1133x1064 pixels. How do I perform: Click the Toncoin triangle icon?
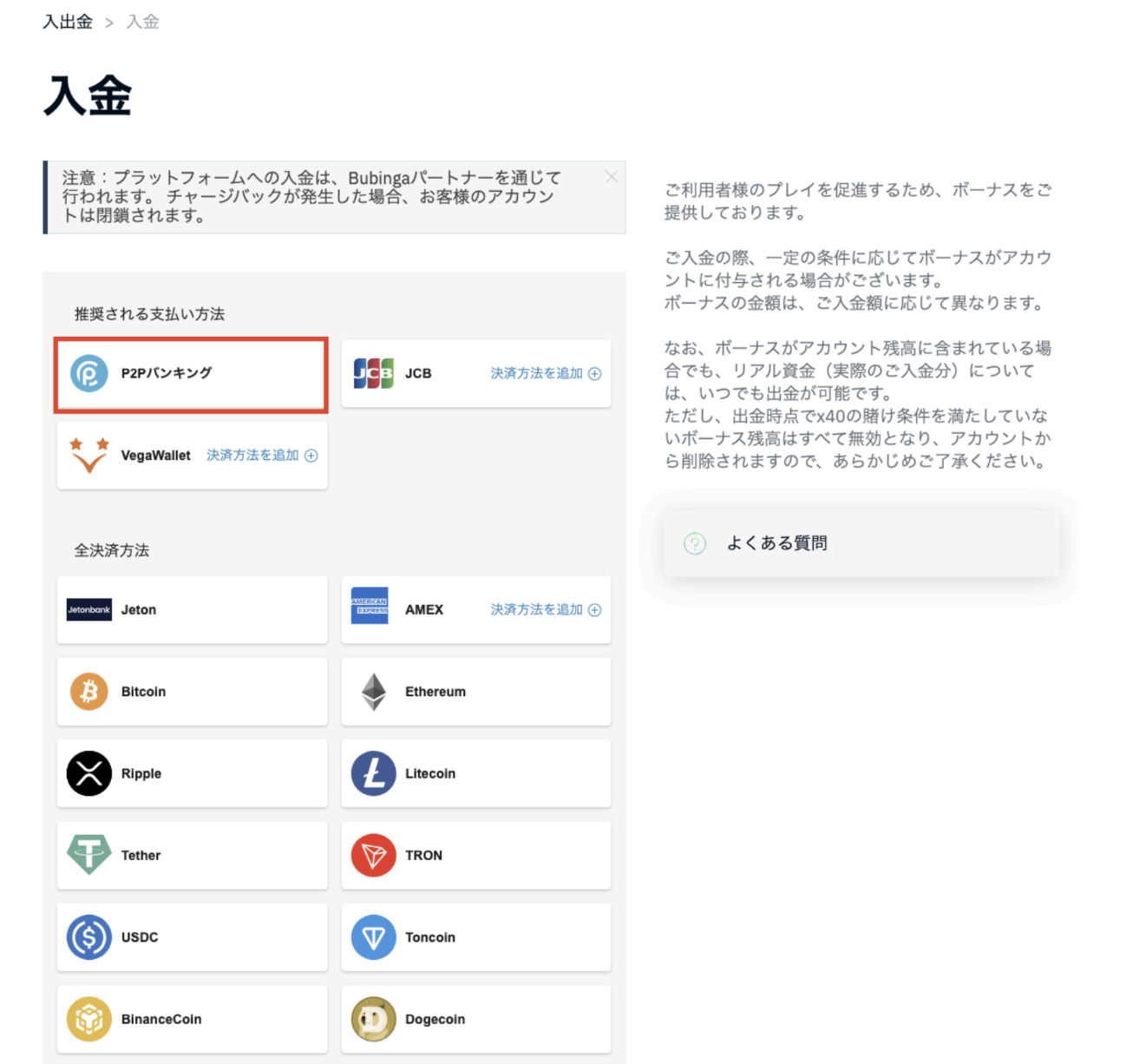(x=373, y=937)
